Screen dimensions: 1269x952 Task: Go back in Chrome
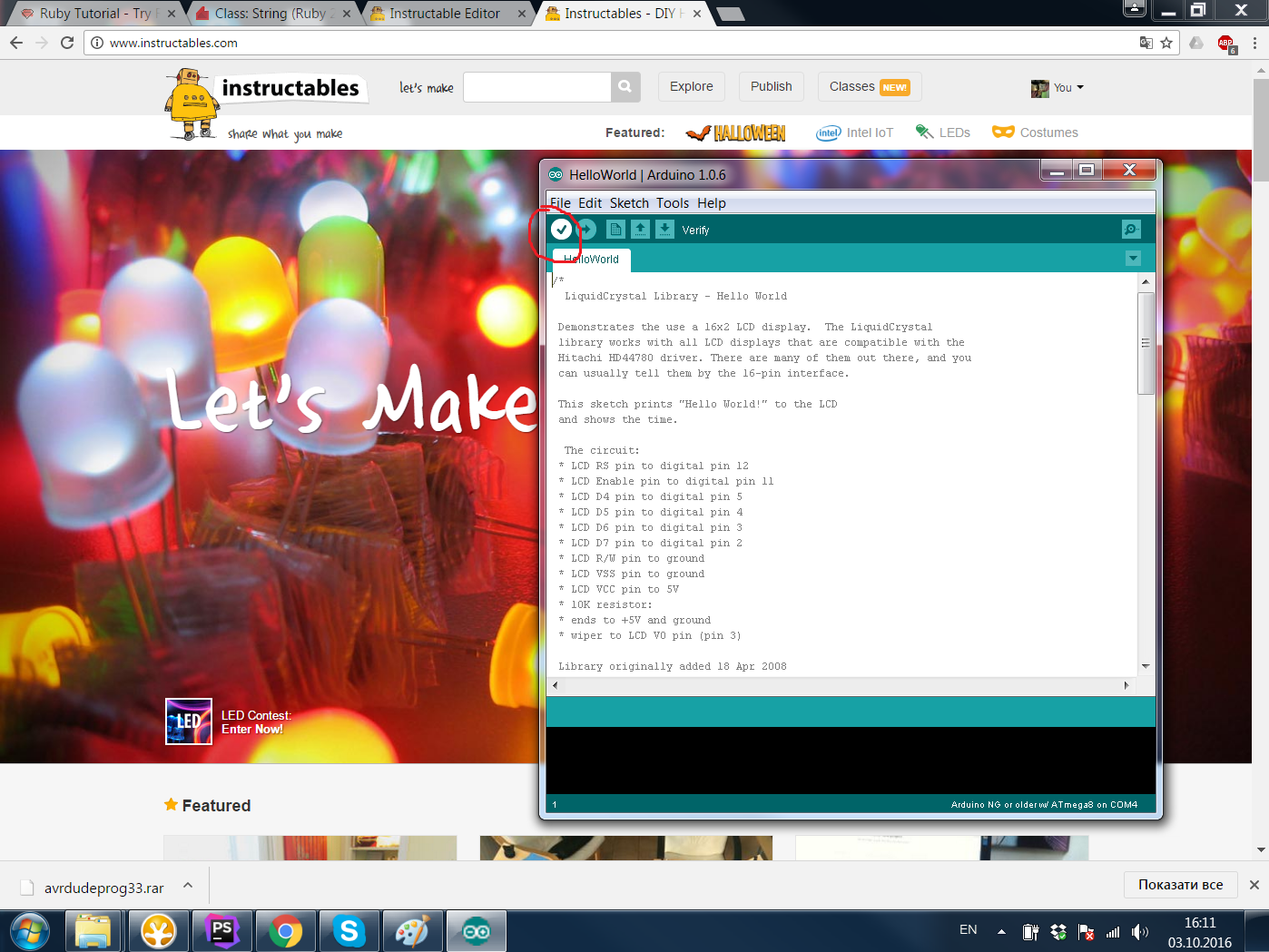tap(15, 43)
